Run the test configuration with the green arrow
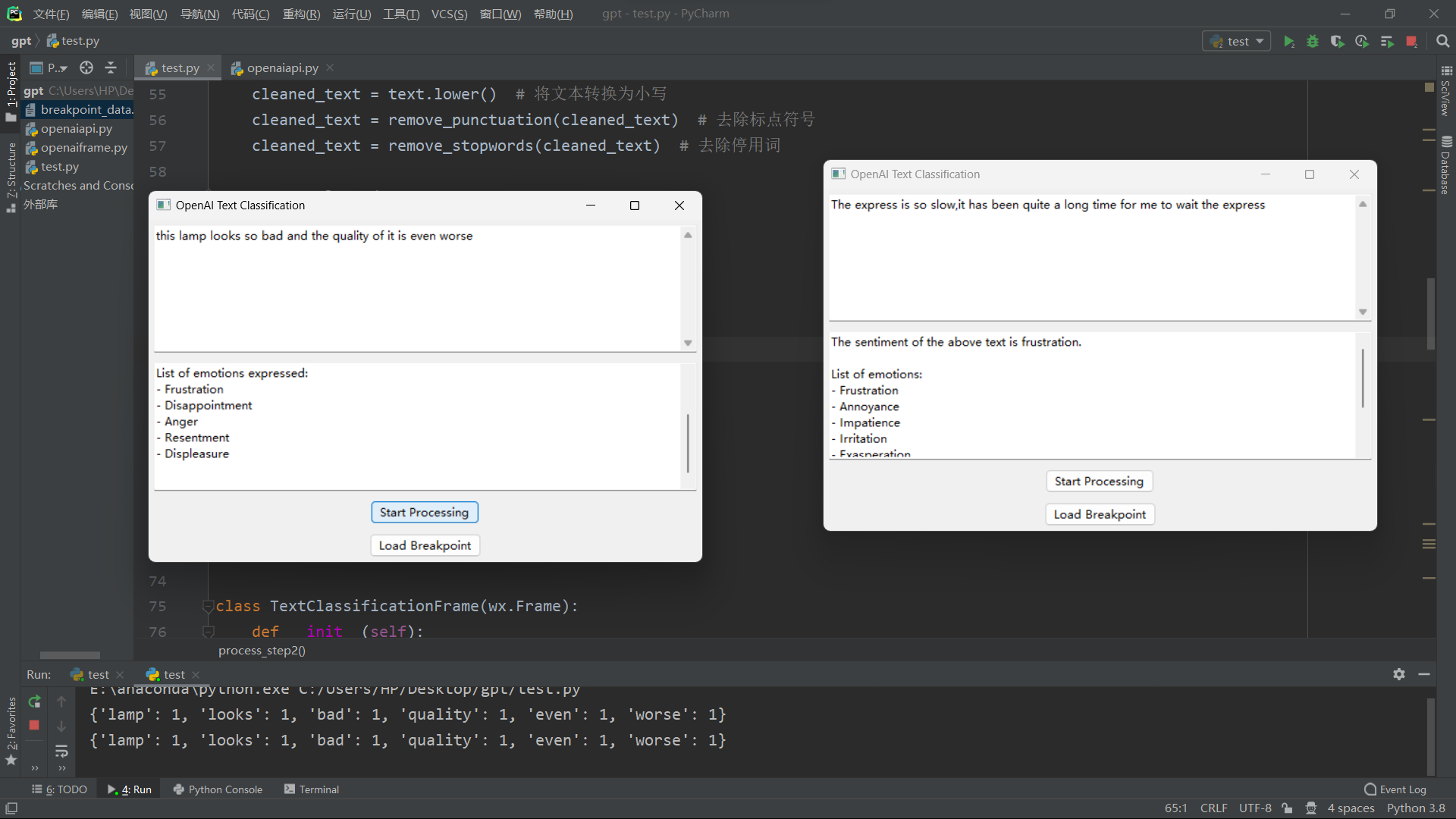 [1288, 42]
